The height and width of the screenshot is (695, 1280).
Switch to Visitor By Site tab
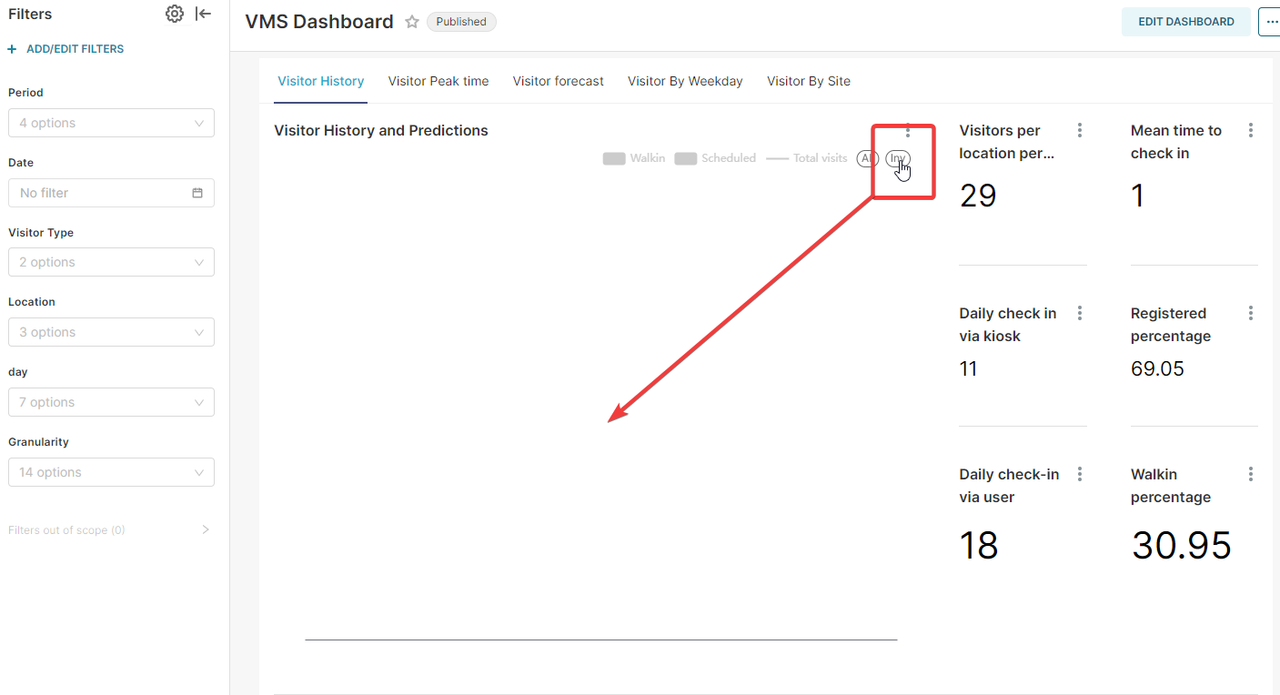[x=809, y=81]
